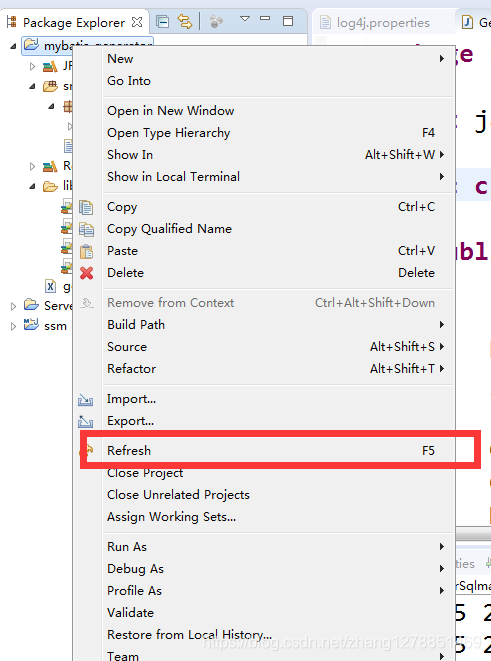Open Show in Local Terminal submenu
The image size is (491, 661).
tap(278, 177)
